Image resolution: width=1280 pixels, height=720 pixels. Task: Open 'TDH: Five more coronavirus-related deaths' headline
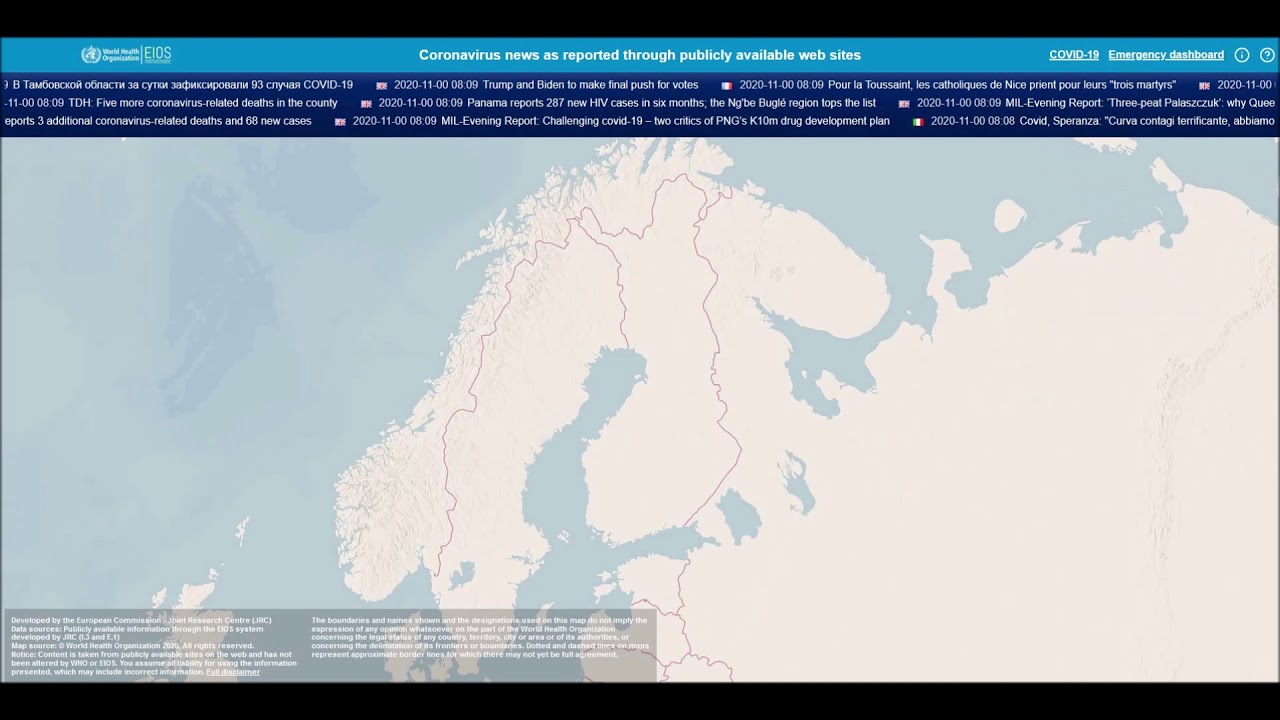[202, 103]
